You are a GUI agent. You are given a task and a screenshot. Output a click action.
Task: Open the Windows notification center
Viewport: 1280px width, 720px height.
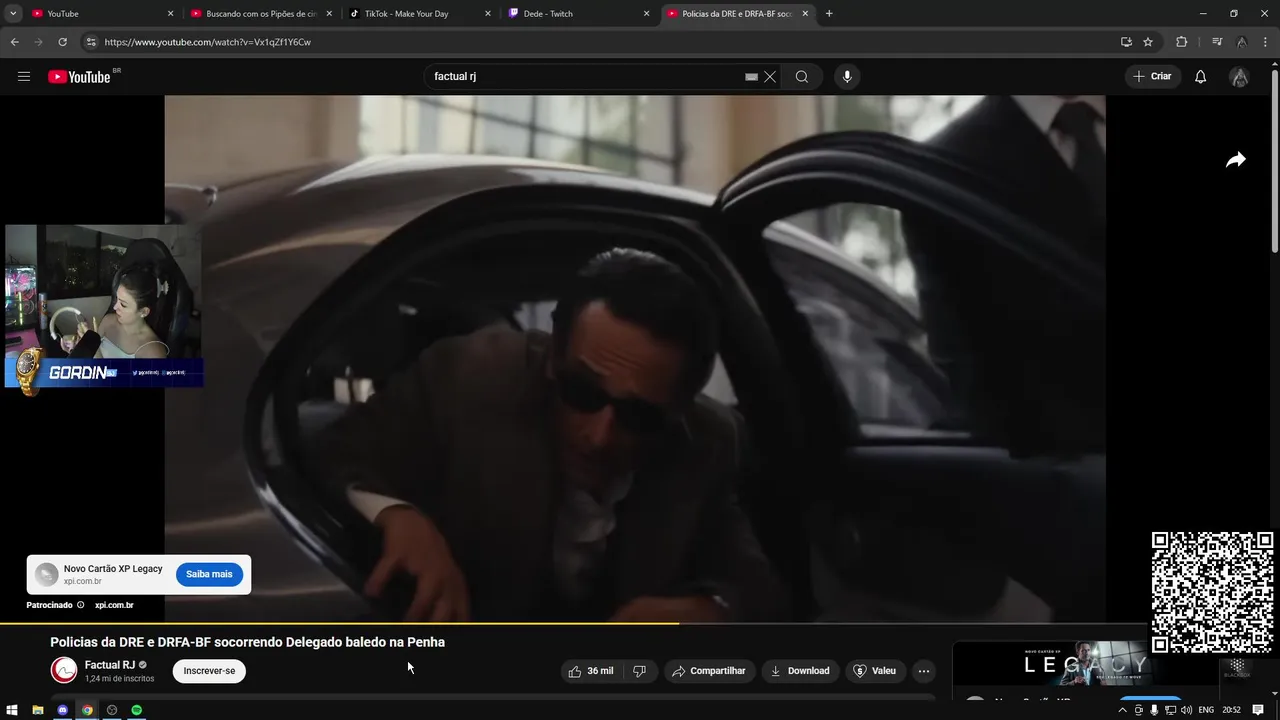point(1258,710)
